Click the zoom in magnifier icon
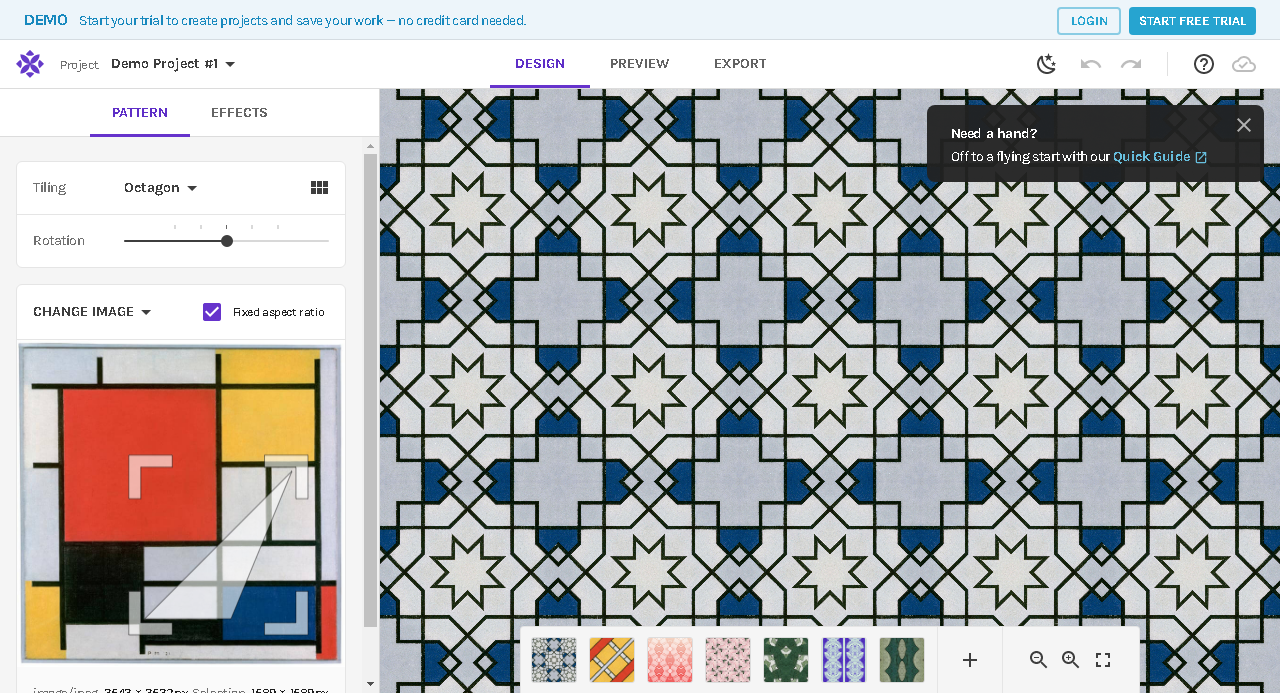Viewport: 1280px width, 693px height. [x=1071, y=660]
